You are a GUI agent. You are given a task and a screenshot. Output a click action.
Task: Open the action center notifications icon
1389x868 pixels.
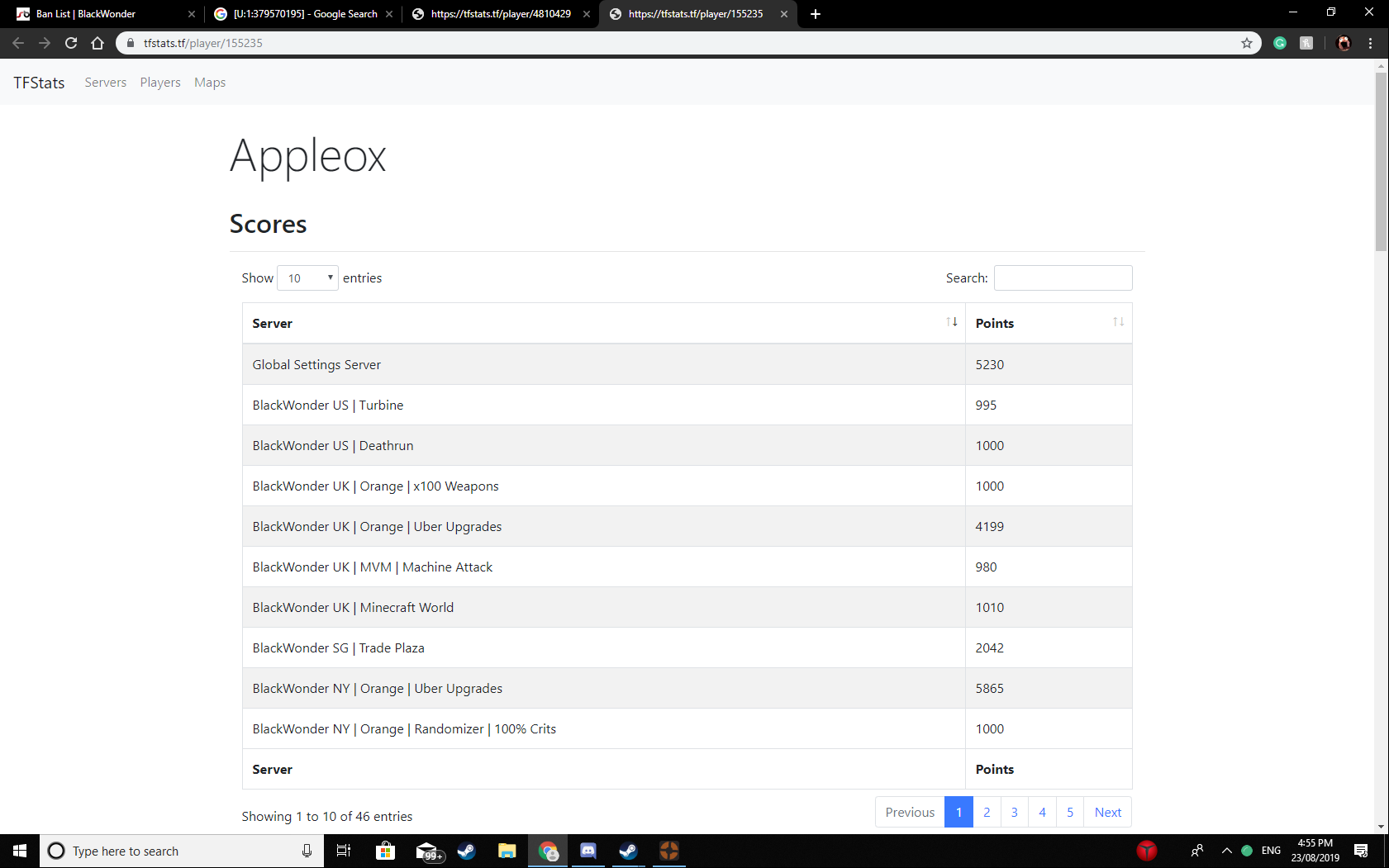(x=1361, y=851)
